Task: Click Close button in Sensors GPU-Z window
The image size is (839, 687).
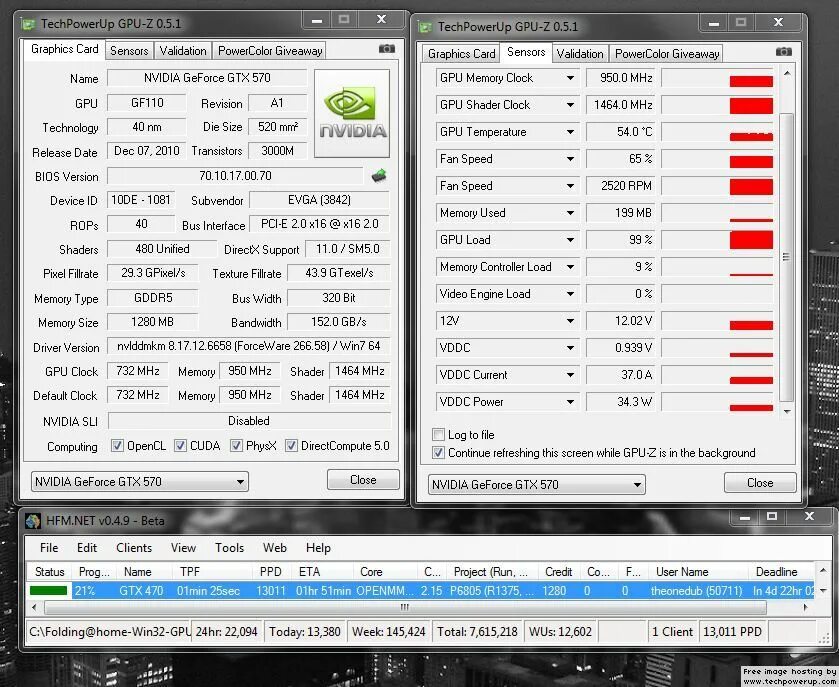Action: click(x=760, y=483)
